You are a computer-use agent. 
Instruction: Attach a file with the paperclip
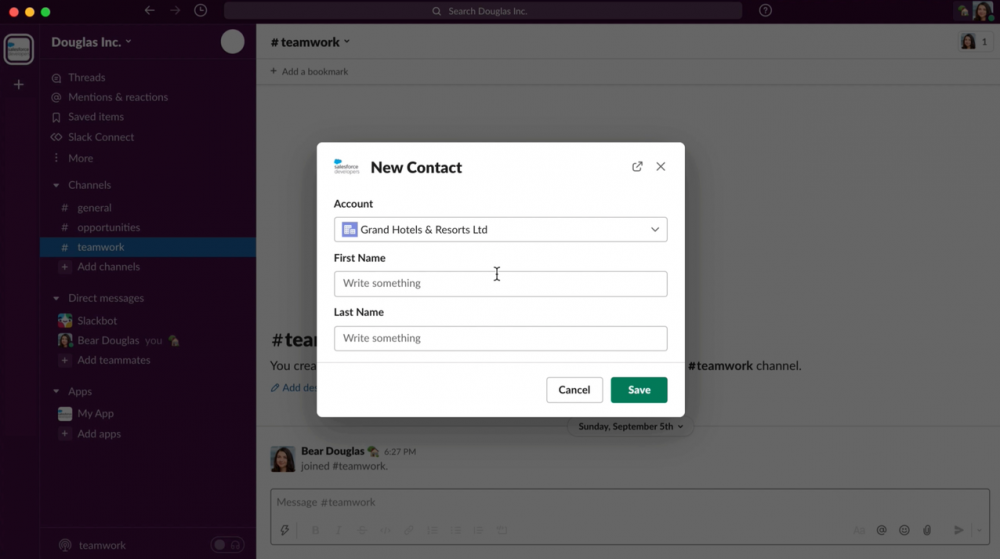click(927, 530)
